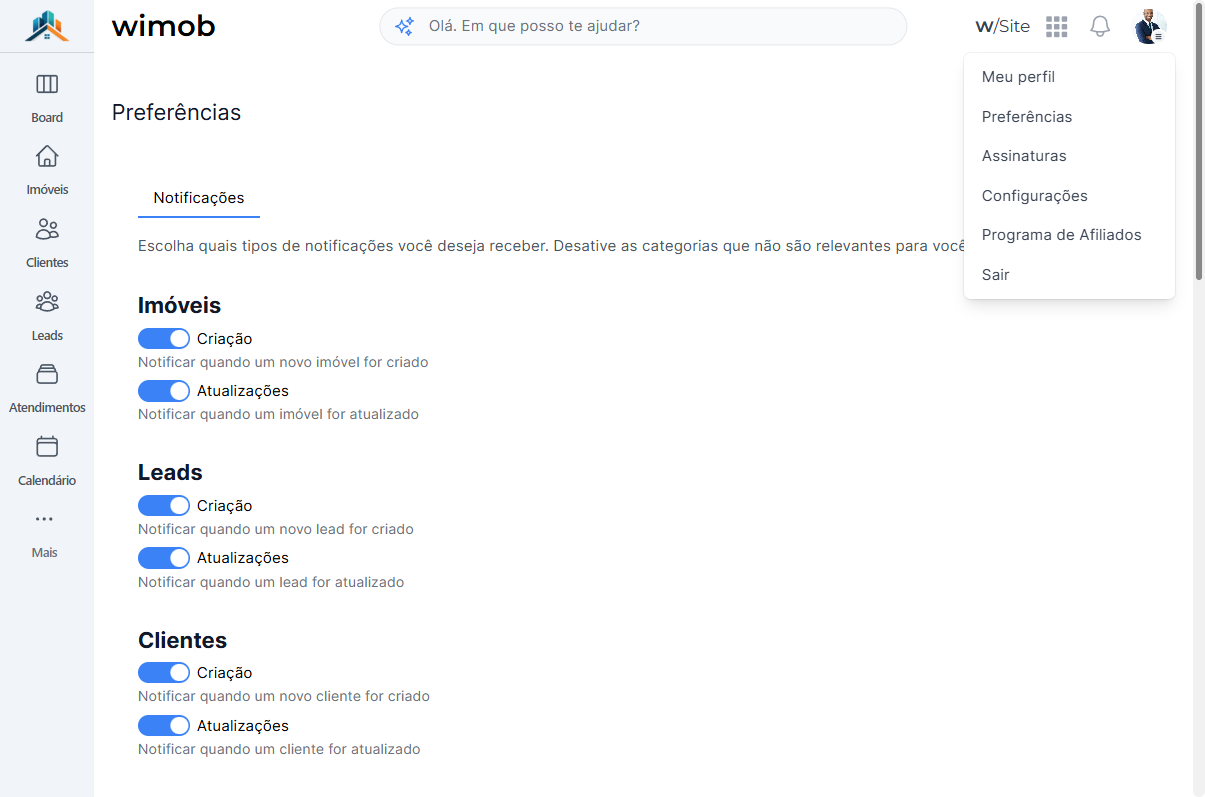Image resolution: width=1205 pixels, height=797 pixels.
Task: Click the user avatar in header
Action: tap(1150, 27)
